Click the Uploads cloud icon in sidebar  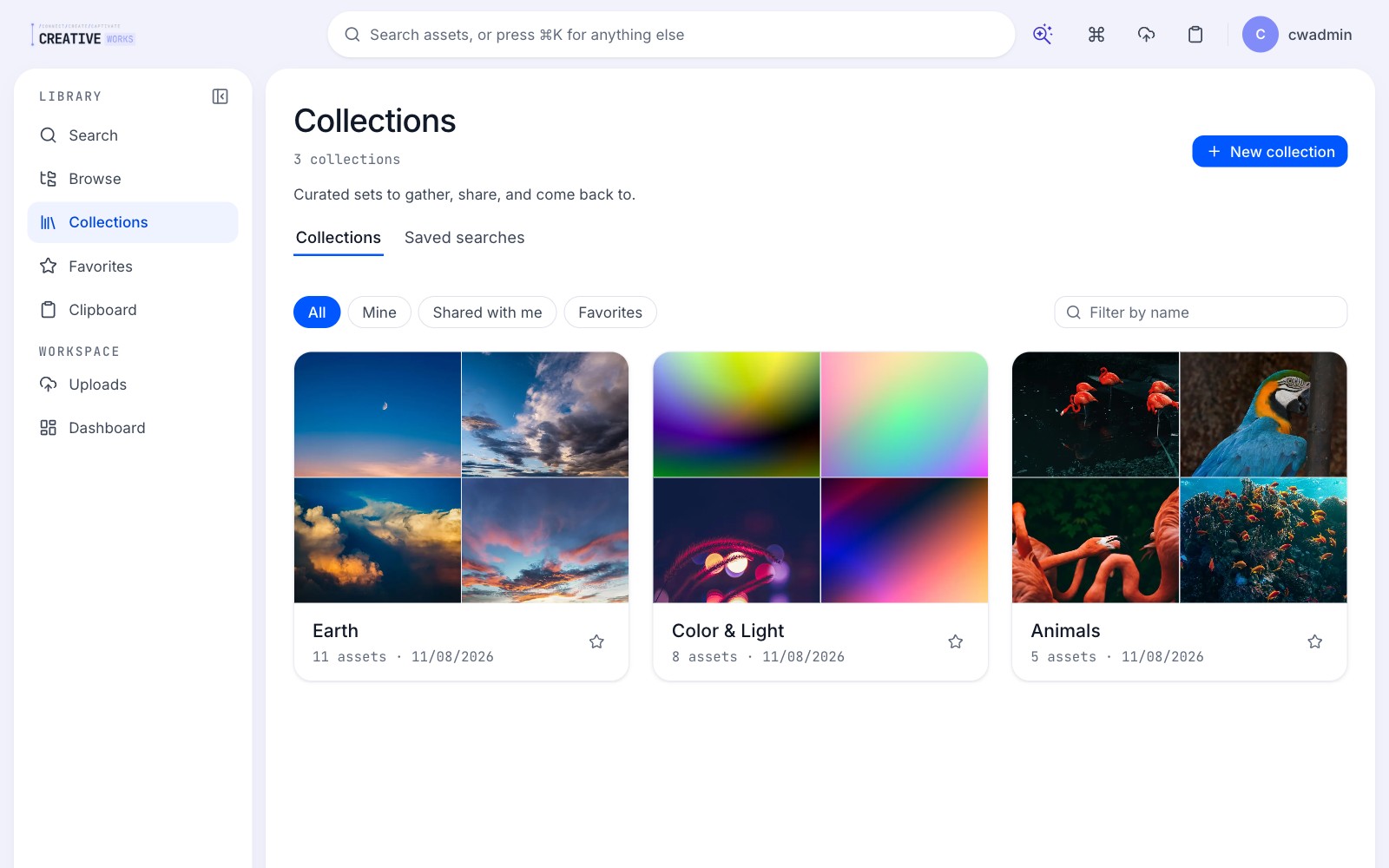pyautogui.click(x=49, y=385)
